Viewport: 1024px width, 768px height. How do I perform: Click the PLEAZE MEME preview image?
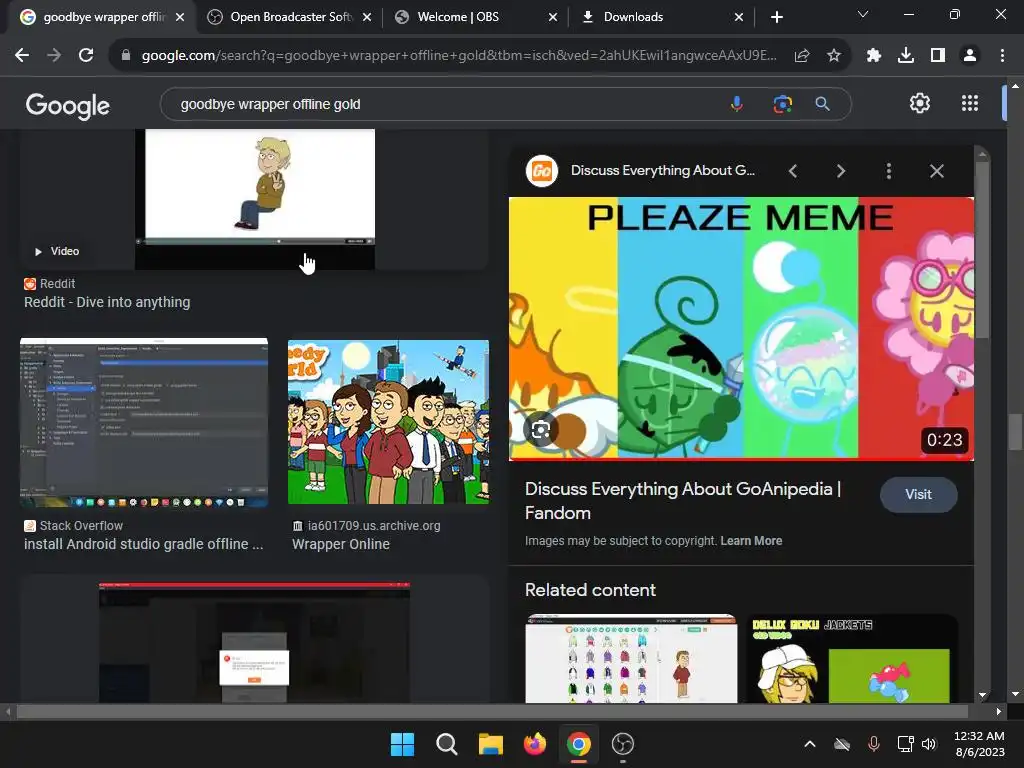click(741, 328)
